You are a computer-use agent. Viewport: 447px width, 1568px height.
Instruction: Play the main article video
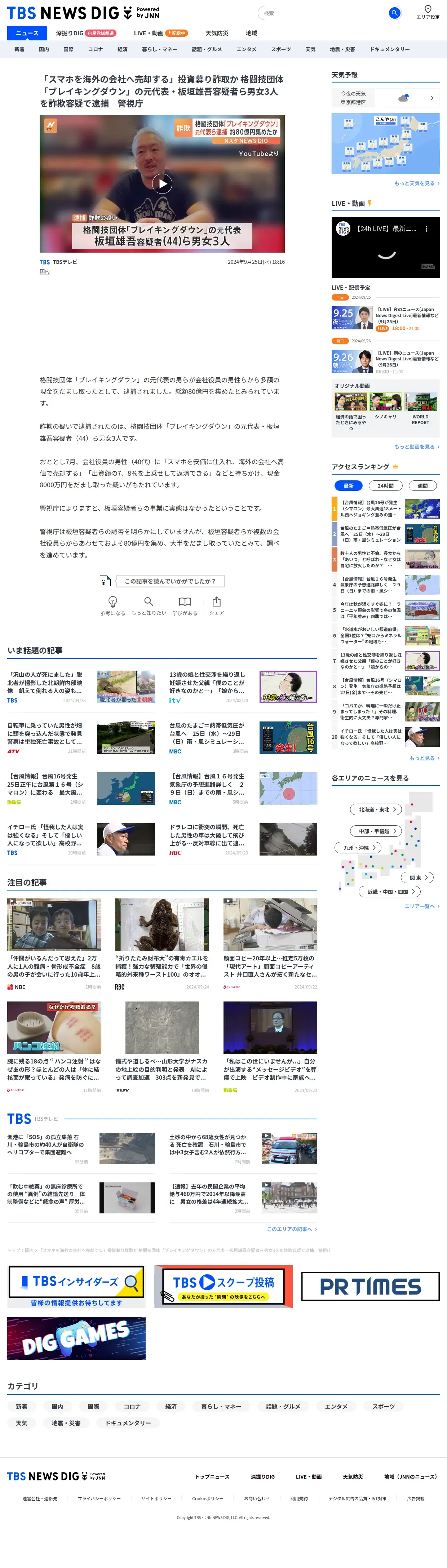162,184
